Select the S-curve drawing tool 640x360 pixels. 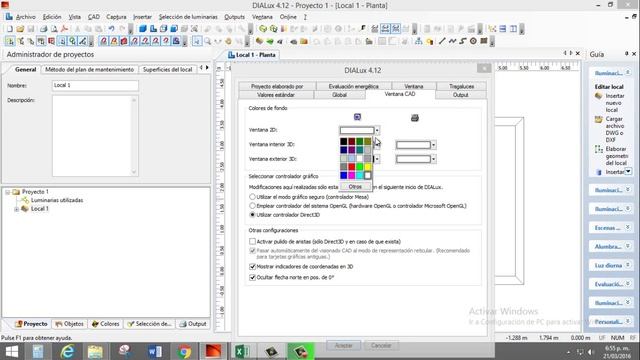click(463, 41)
